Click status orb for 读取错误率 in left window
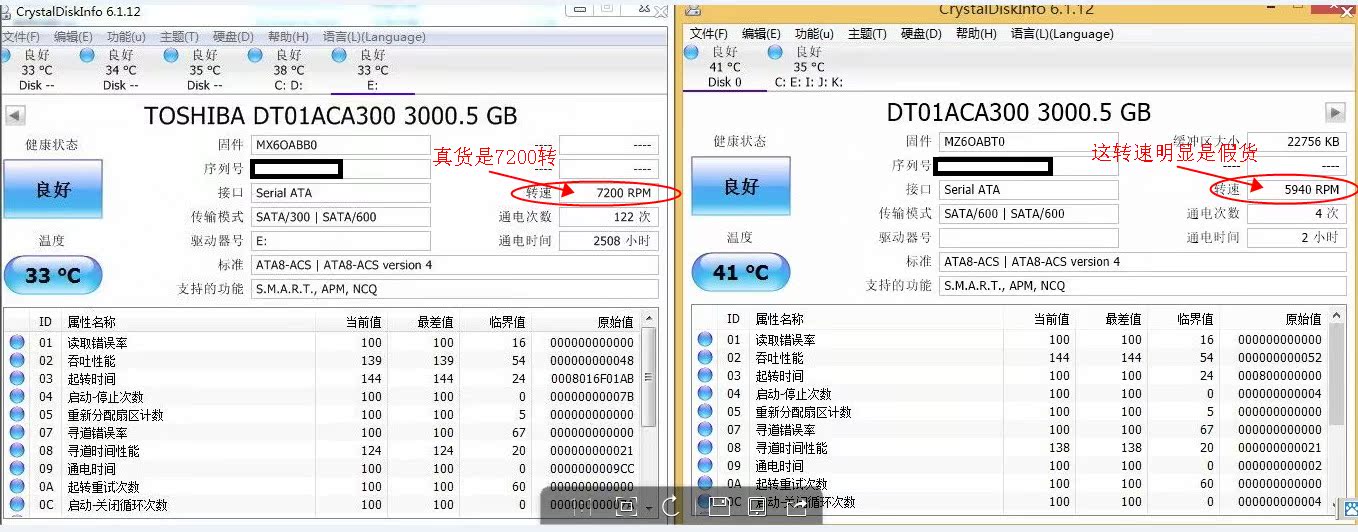The height and width of the screenshot is (532, 1358). (17, 342)
